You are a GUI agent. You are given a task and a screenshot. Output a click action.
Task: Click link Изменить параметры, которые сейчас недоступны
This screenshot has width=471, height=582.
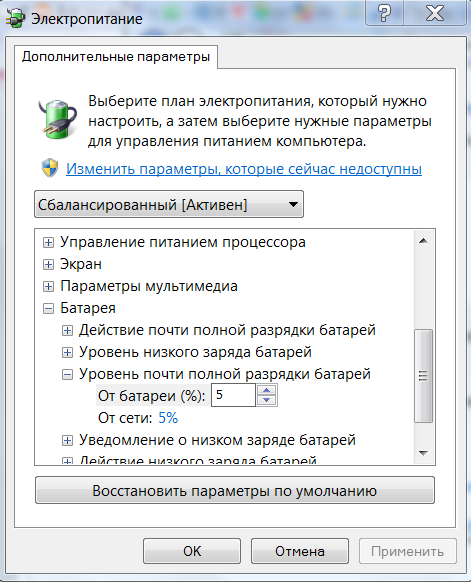(244, 169)
